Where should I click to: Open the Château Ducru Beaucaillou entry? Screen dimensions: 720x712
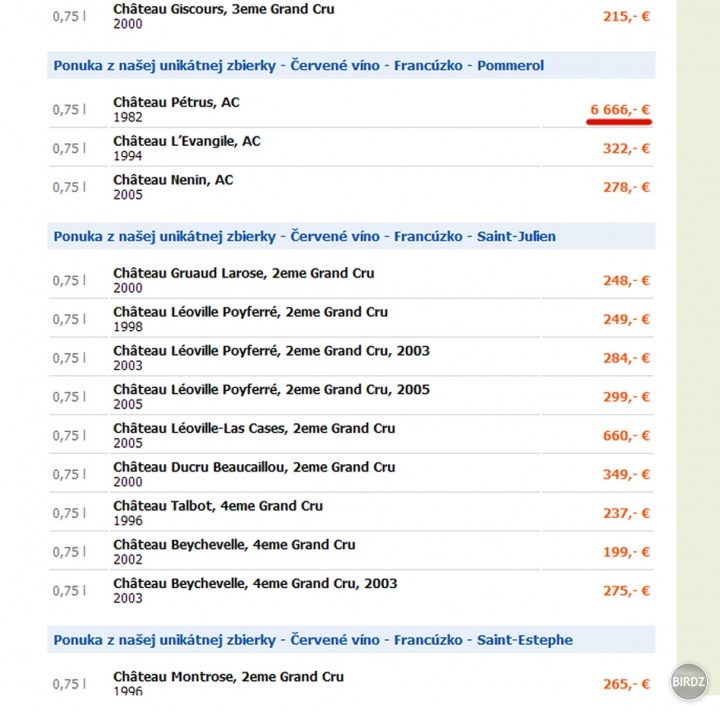pos(254,467)
